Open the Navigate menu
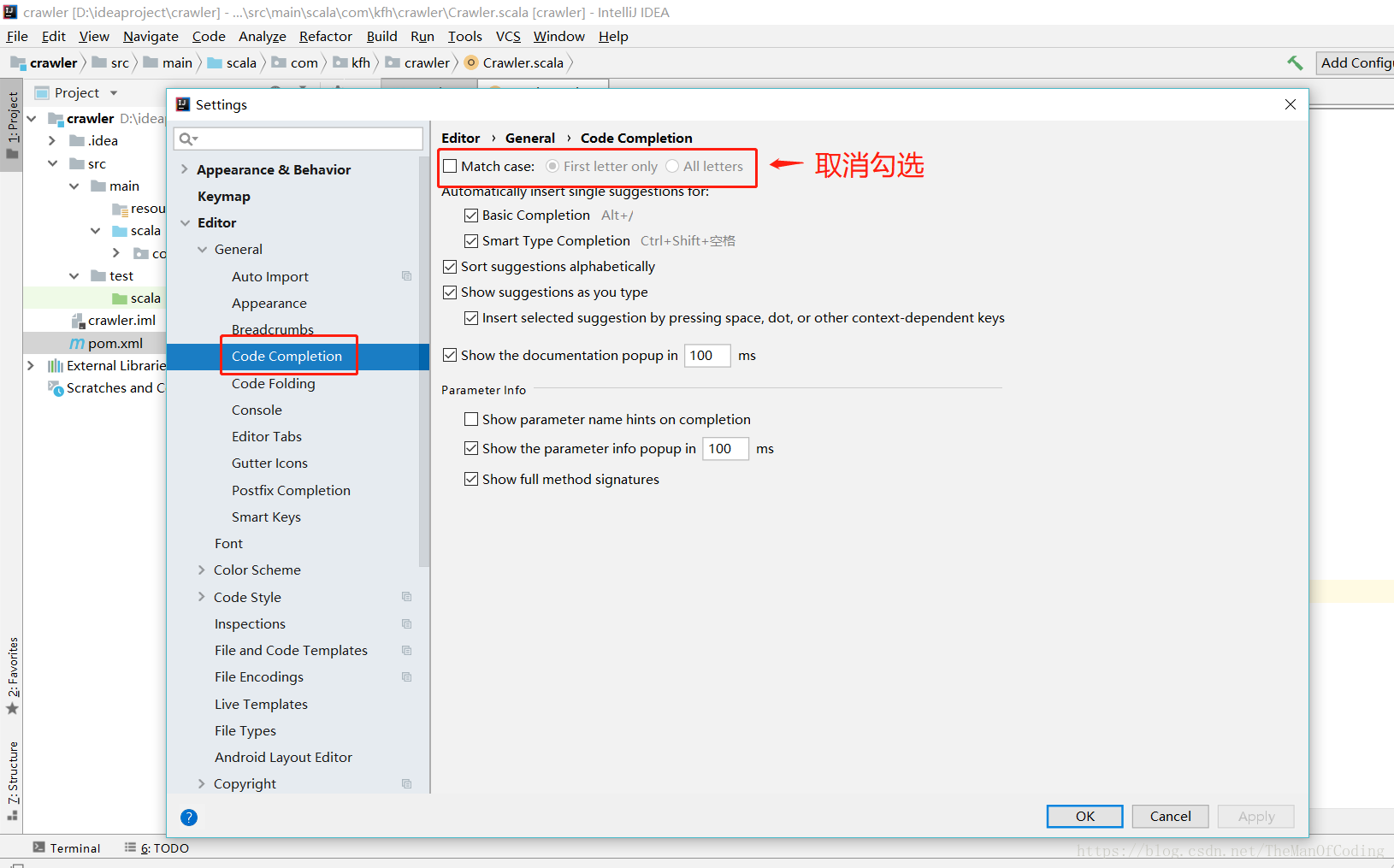Screen dimensions: 1394x868 click(x=151, y=36)
